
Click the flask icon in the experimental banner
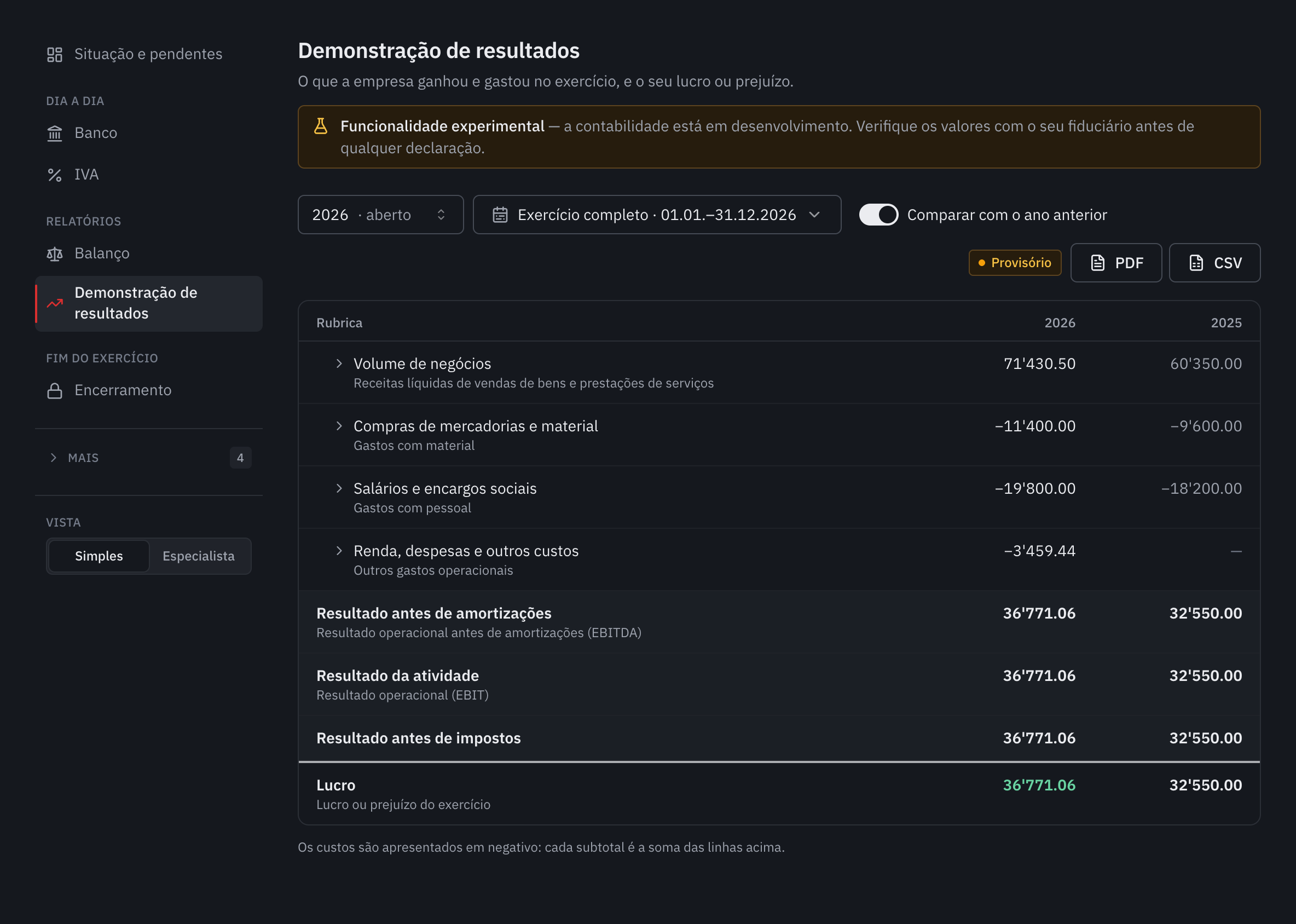point(321,126)
